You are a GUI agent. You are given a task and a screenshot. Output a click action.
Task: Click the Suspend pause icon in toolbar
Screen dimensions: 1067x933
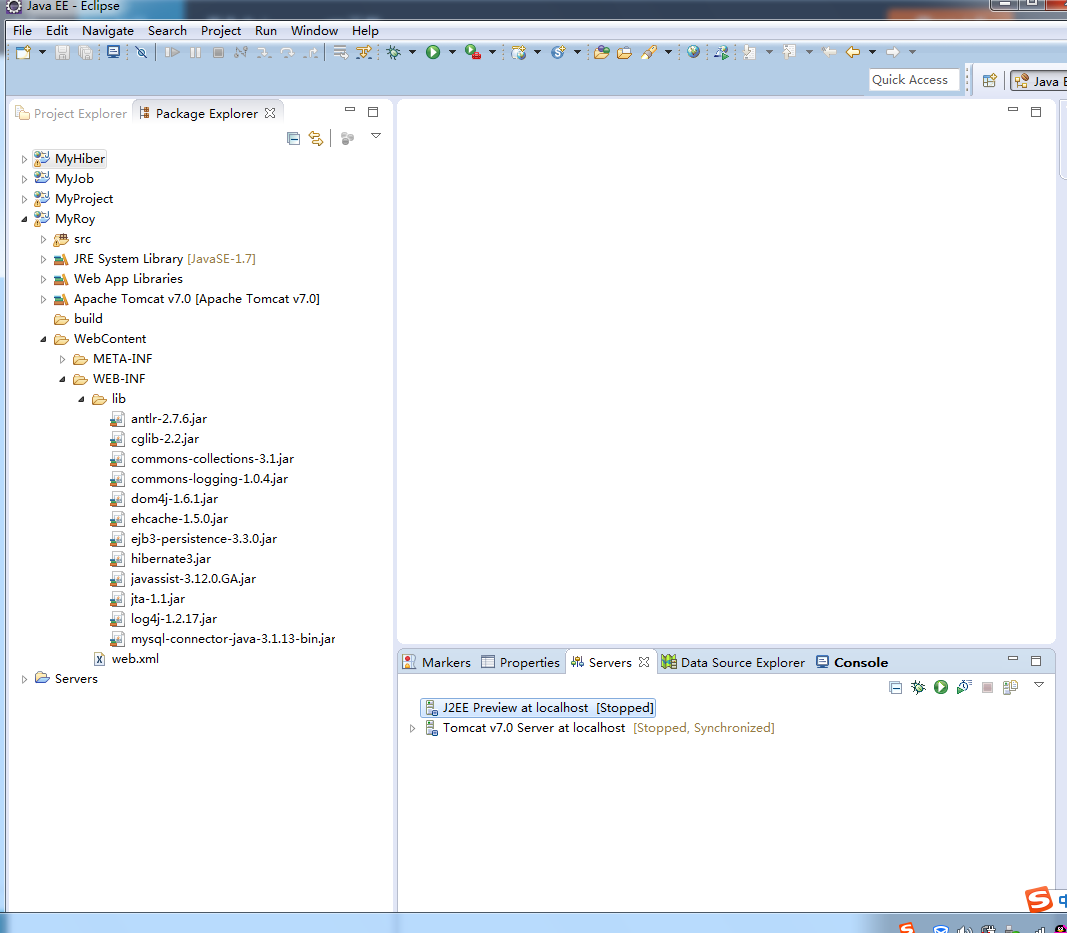point(195,52)
